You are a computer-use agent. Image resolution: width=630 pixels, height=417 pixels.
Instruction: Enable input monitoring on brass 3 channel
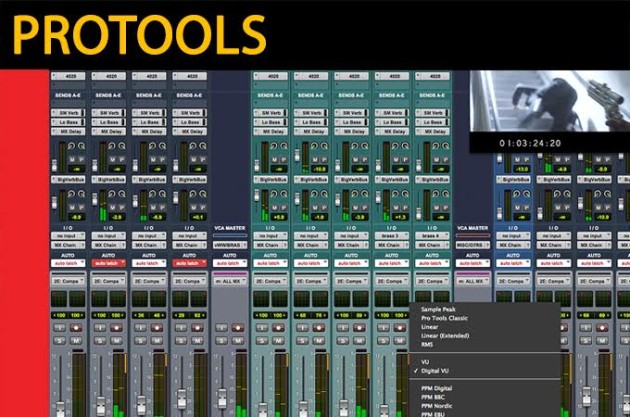click(x=383, y=328)
